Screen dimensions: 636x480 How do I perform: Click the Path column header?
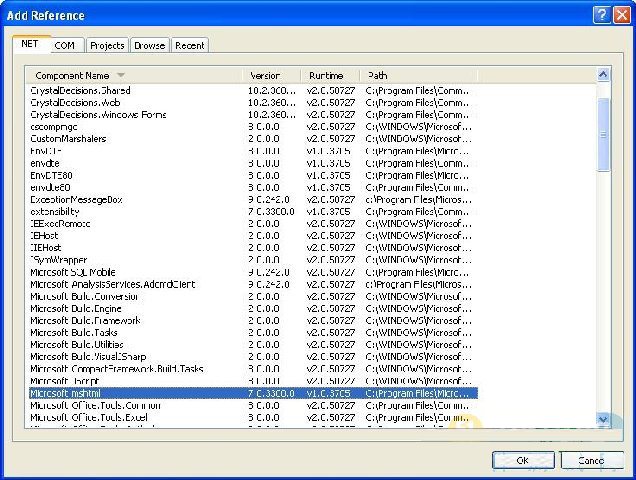click(x=378, y=75)
